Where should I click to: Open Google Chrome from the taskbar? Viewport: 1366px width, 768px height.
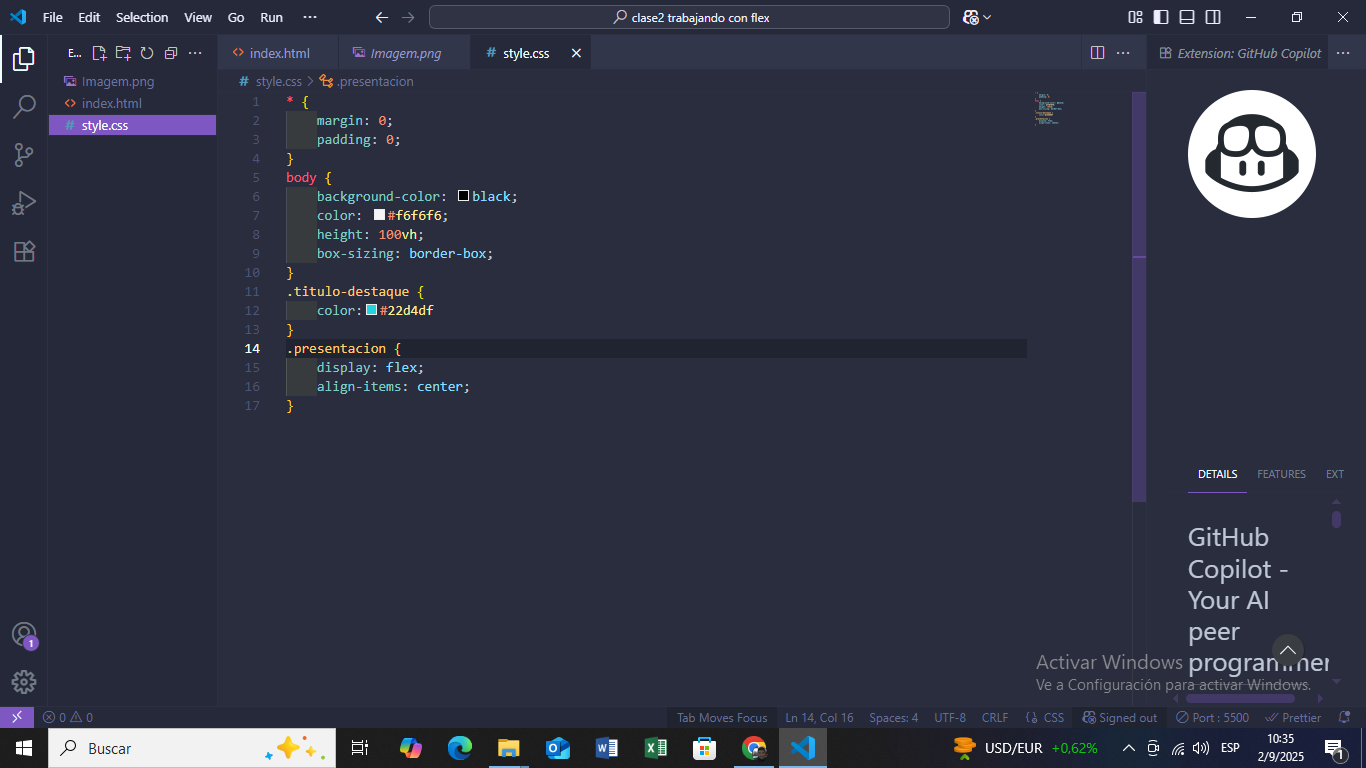[754, 748]
